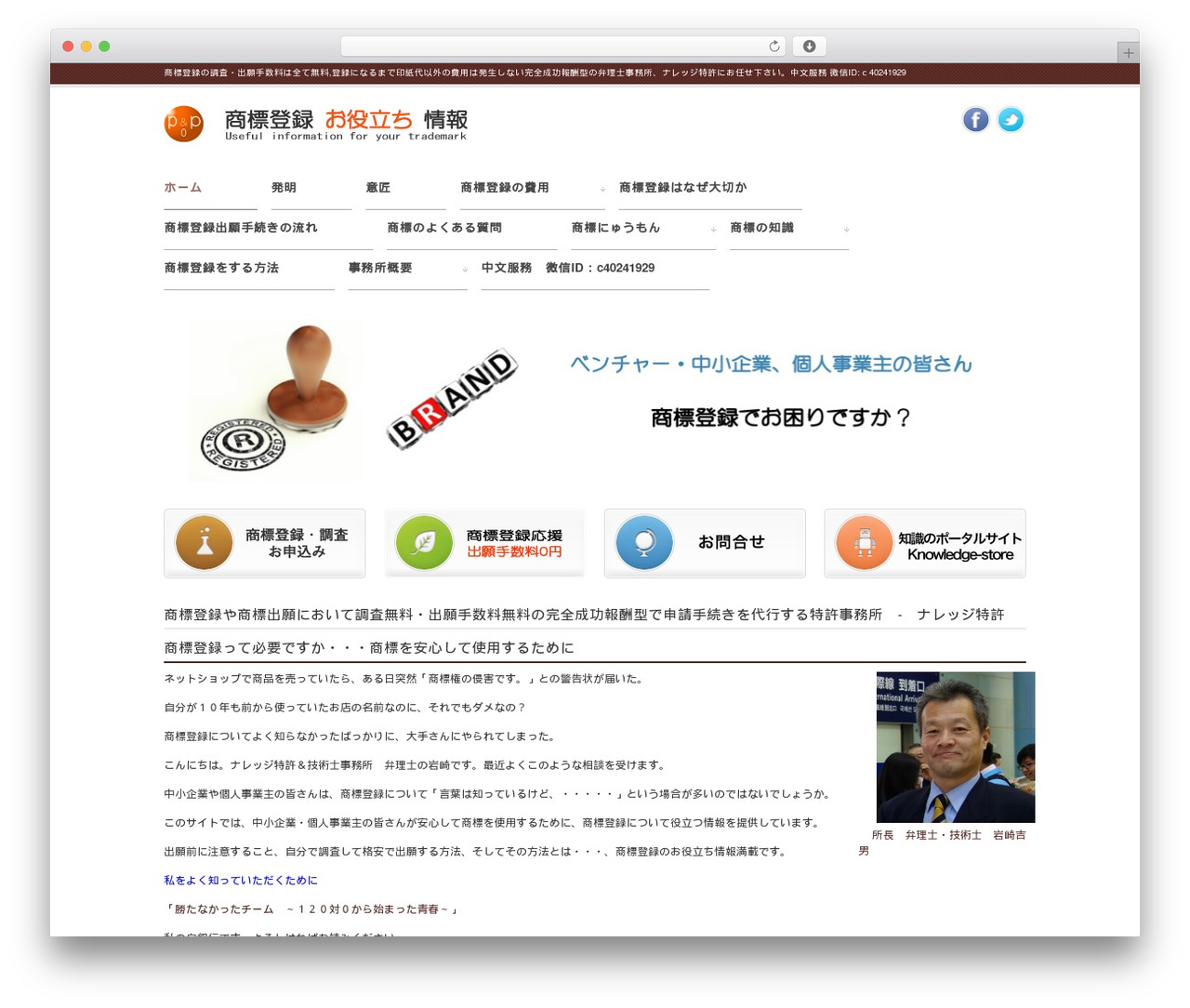Click brown flask icon on 商標登録・調査 button
Viewport: 1190px width, 1008px height.
tap(204, 542)
